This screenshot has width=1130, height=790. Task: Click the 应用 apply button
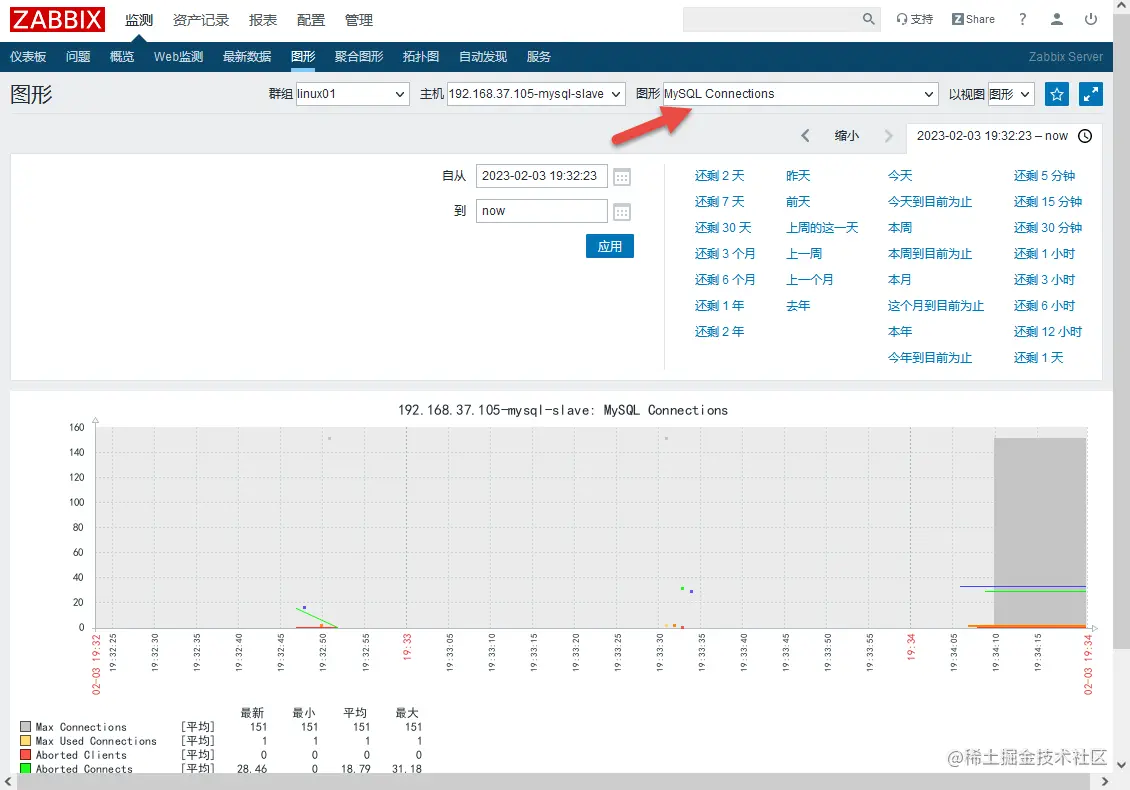coord(610,246)
